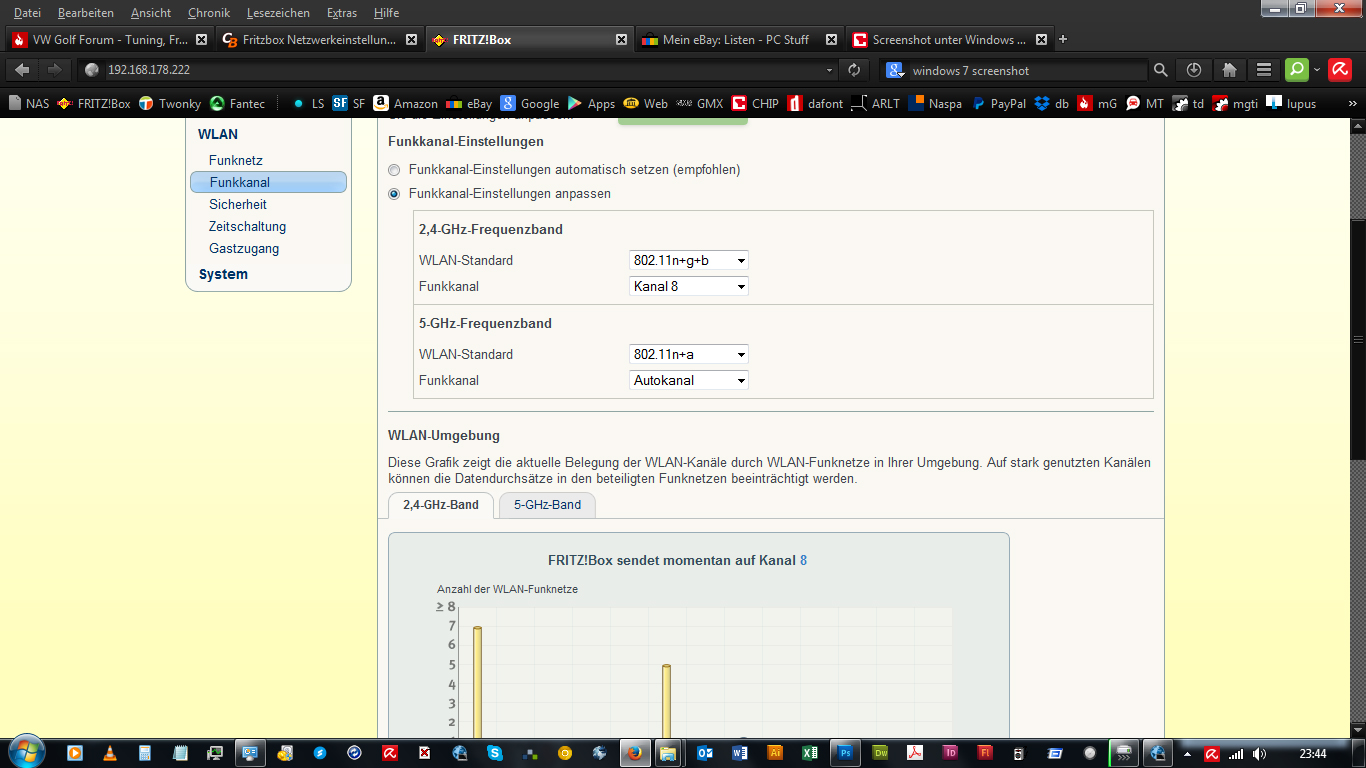Show hidden system tray icons arrow
1366x768 pixels.
[1187, 753]
